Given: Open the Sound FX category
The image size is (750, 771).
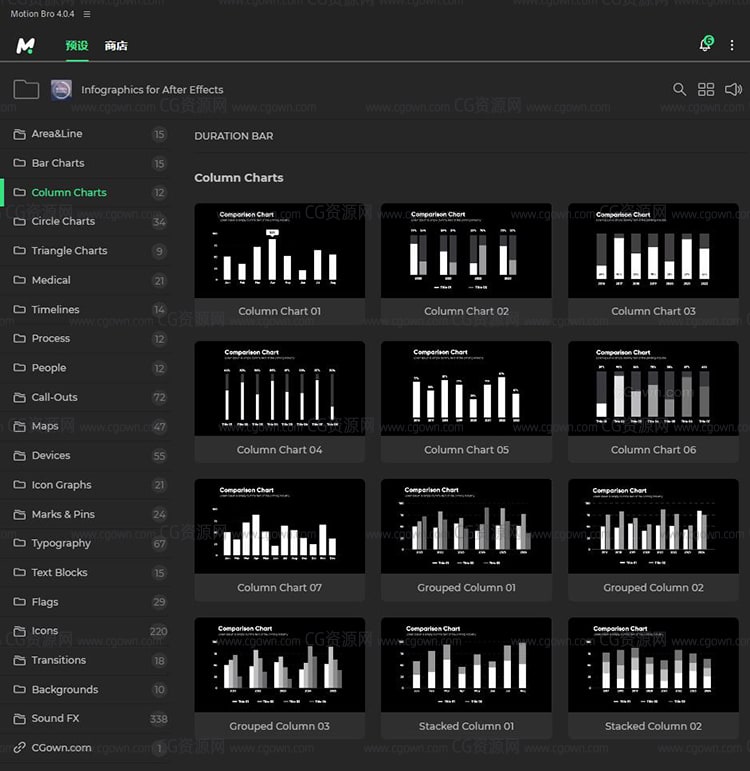Looking at the screenshot, I should point(85,719).
